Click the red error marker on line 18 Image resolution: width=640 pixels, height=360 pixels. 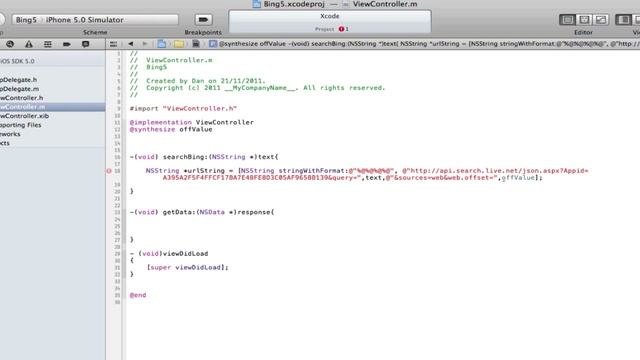[x=109, y=171]
